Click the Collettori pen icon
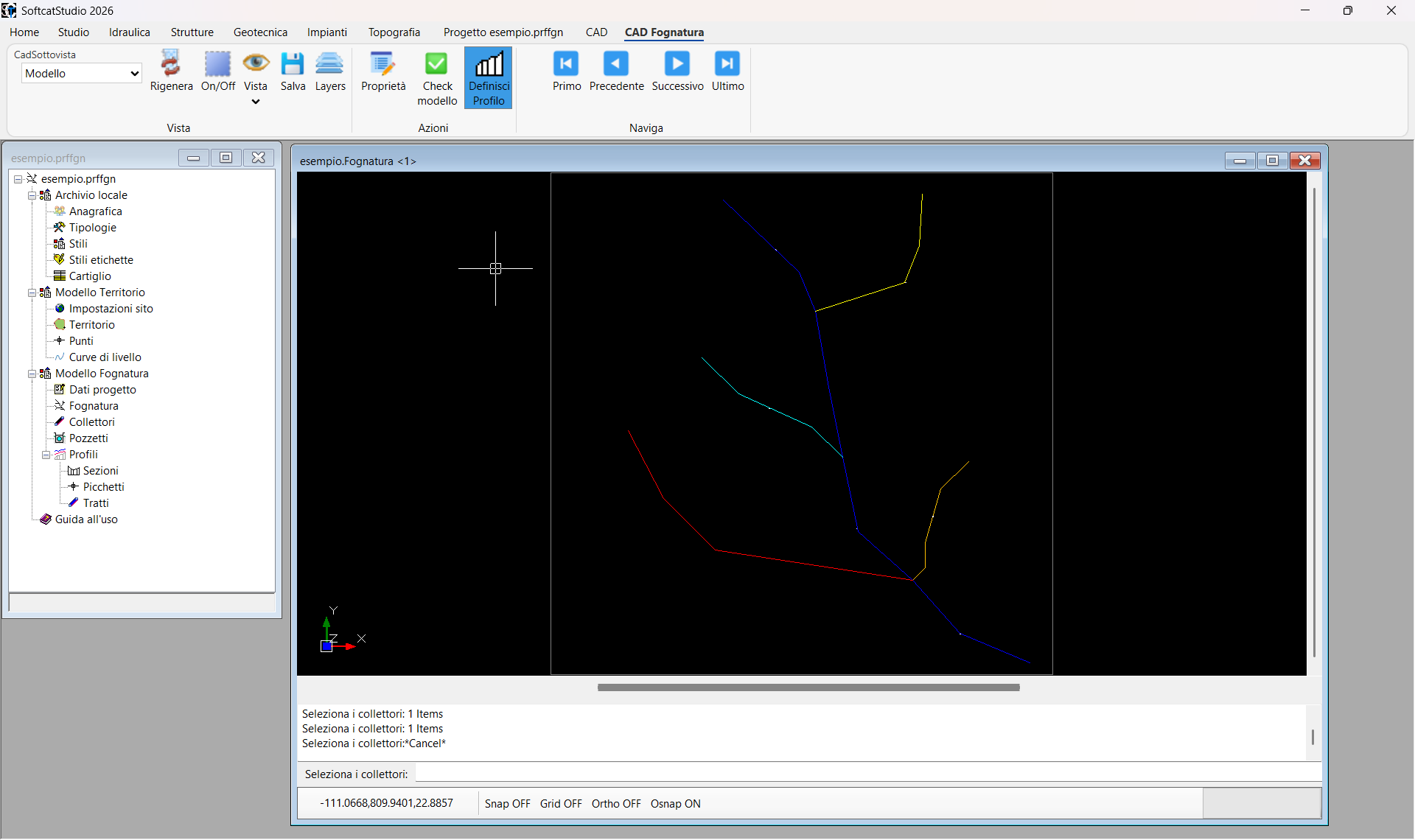 (60, 422)
